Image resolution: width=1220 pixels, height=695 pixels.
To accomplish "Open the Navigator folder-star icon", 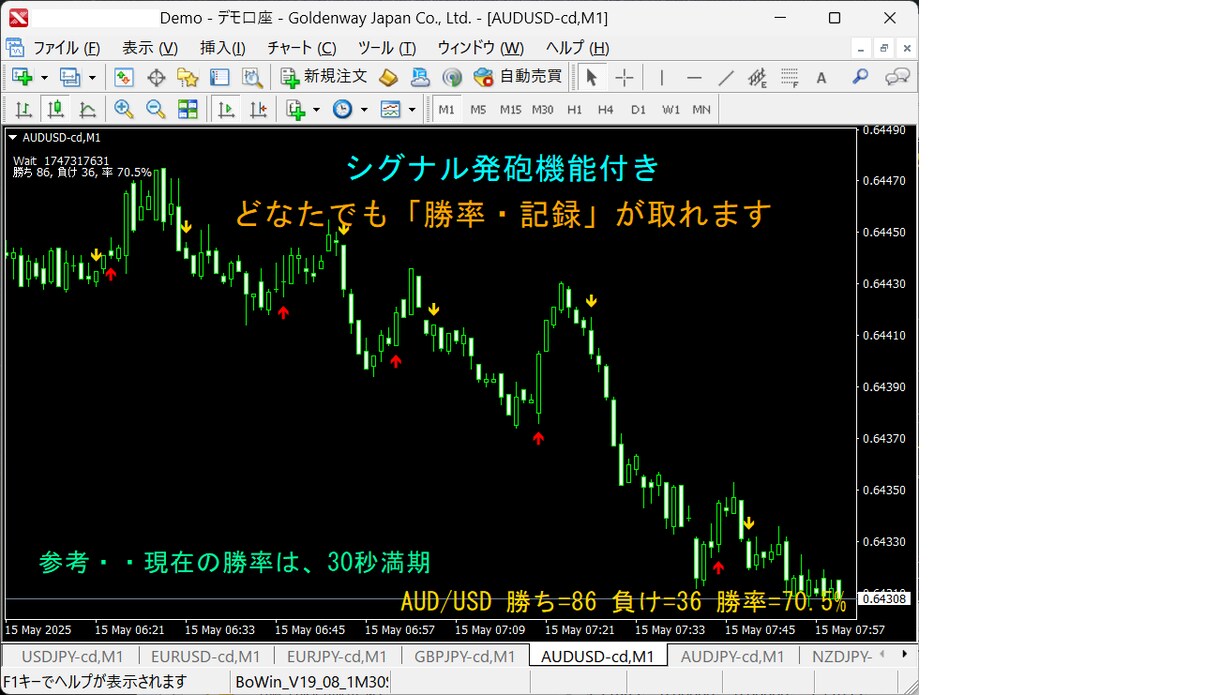I will [x=188, y=77].
